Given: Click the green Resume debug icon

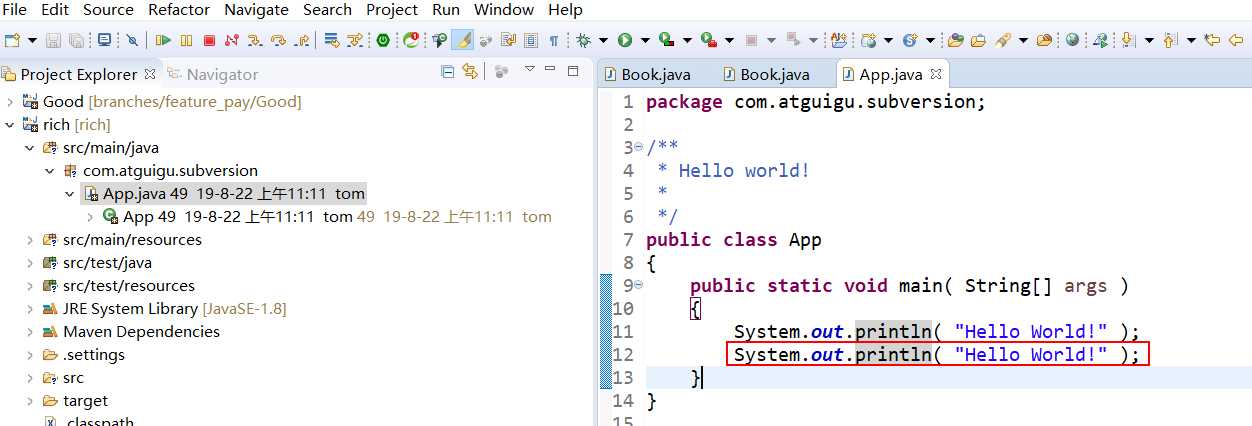Looking at the screenshot, I should point(162,40).
